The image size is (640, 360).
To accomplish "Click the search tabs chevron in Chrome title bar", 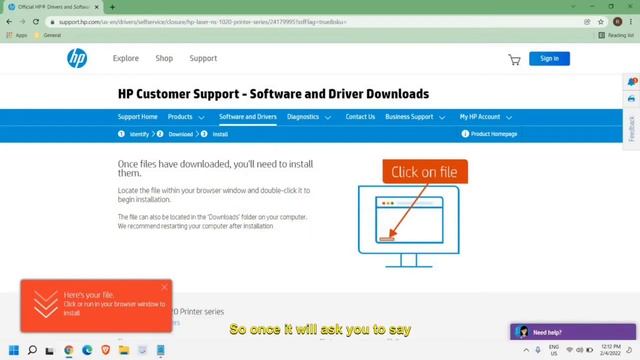I will [573, 7].
